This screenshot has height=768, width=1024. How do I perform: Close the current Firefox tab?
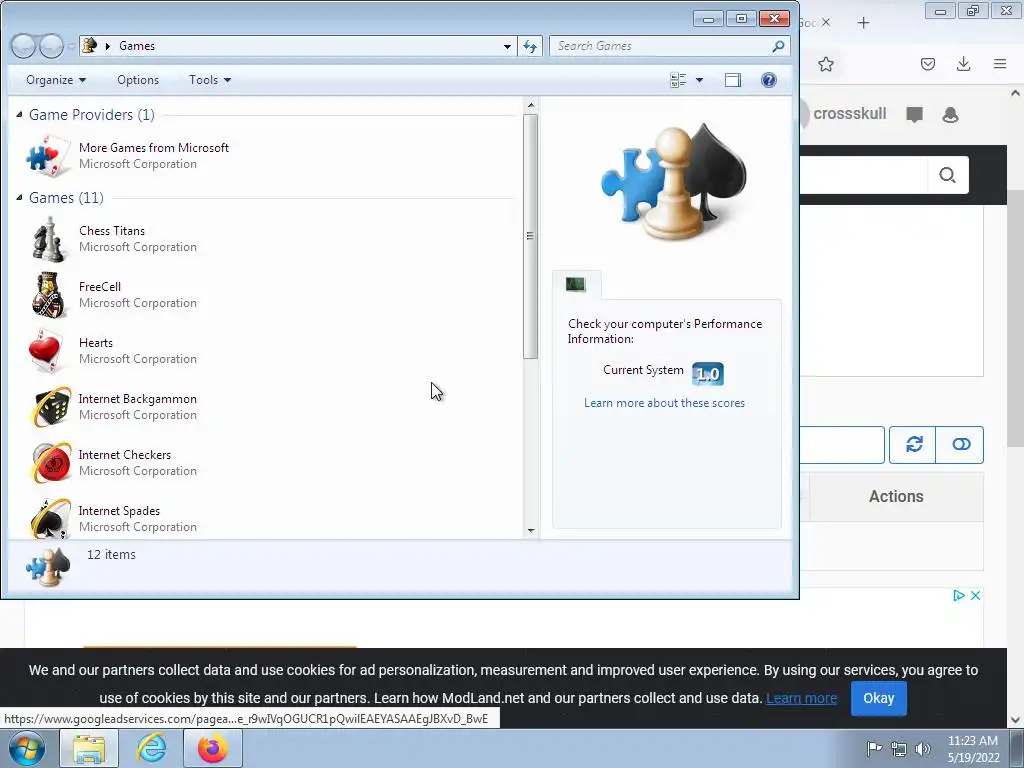point(825,22)
